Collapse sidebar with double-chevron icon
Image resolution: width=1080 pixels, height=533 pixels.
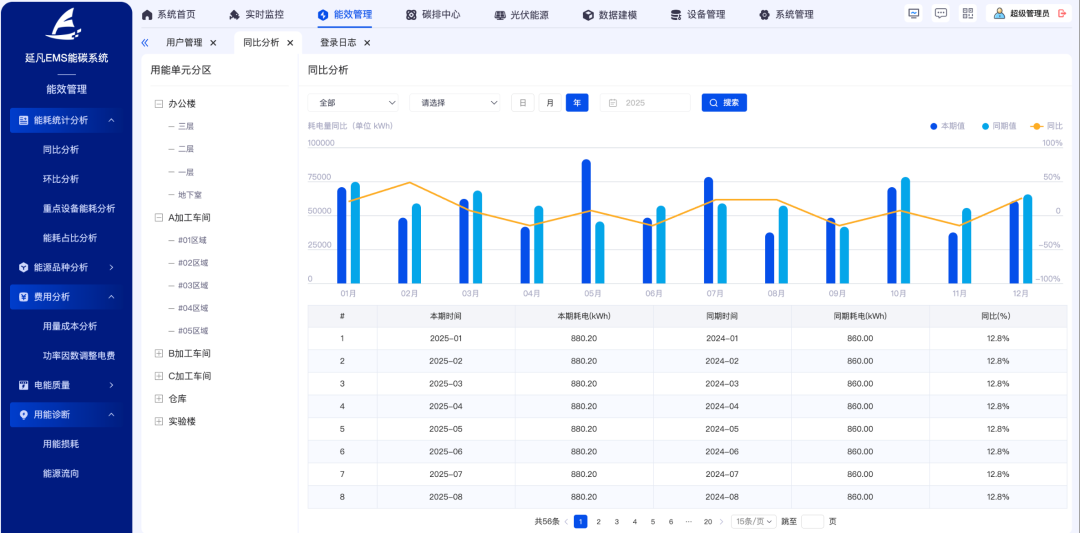coord(145,43)
